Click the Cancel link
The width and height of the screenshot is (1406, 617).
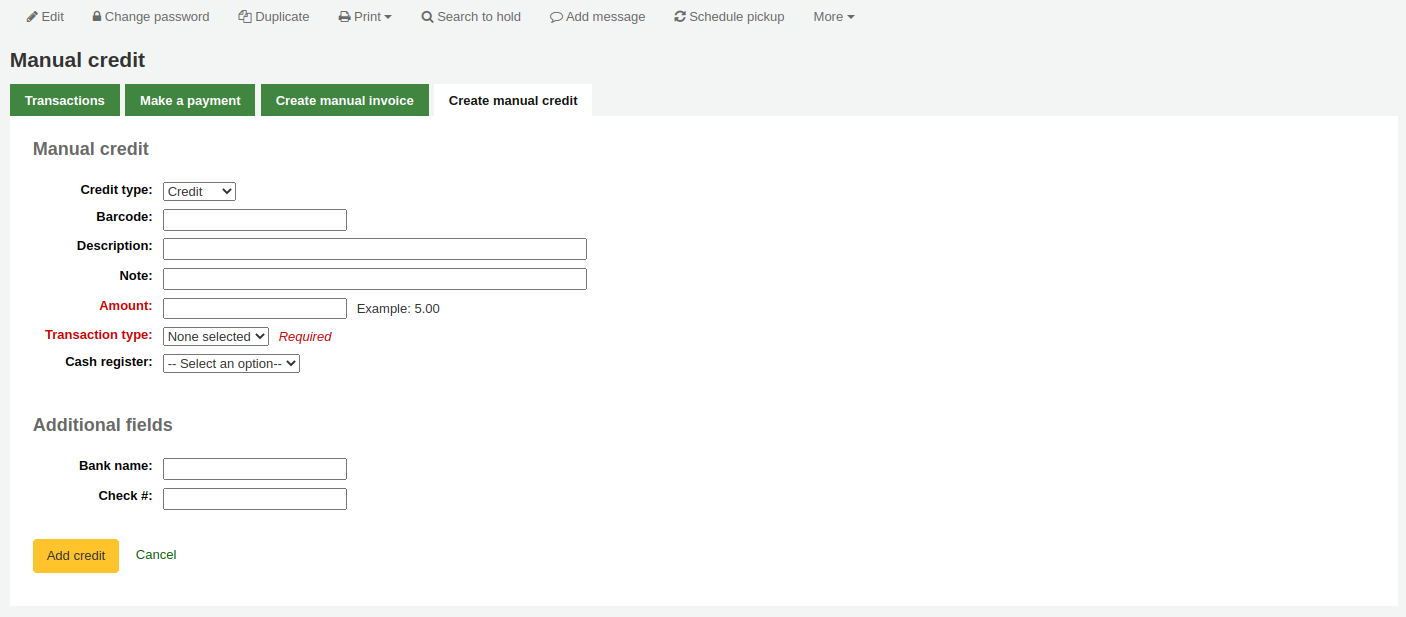tap(156, 554)
